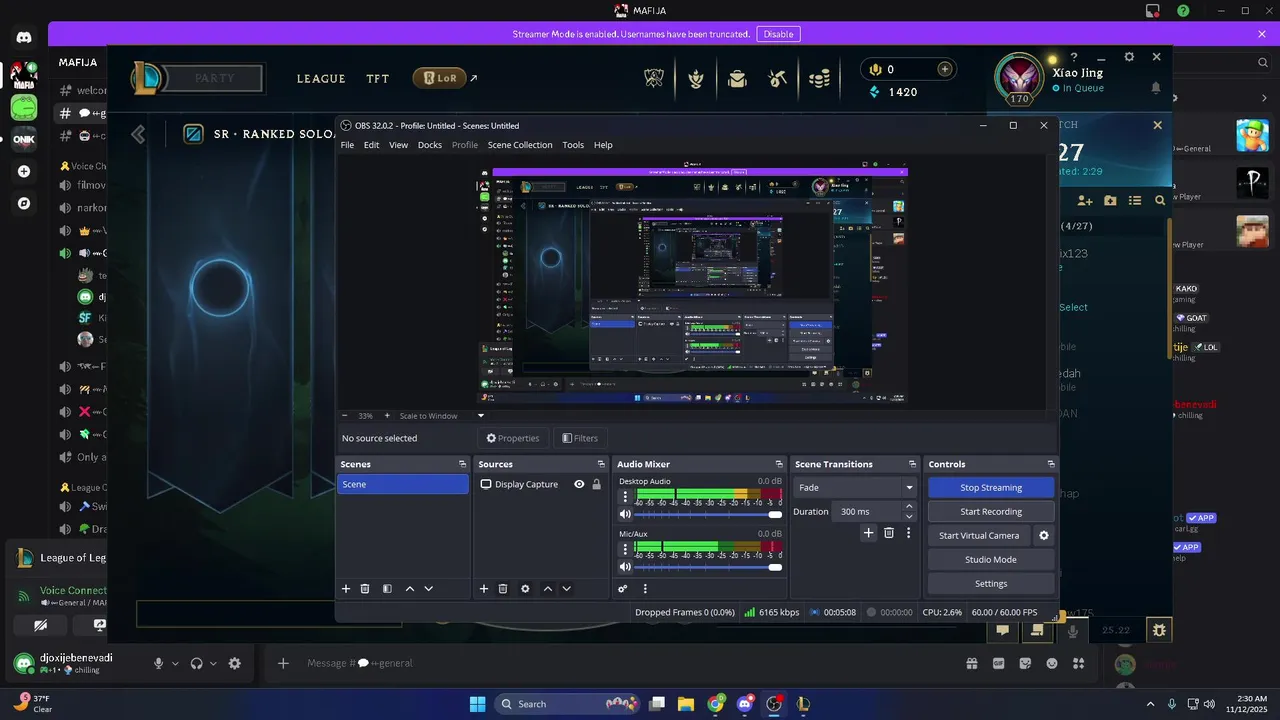Open OBS Scene Collection menu
1280x720 pixels.
click(x=520, y=145)
